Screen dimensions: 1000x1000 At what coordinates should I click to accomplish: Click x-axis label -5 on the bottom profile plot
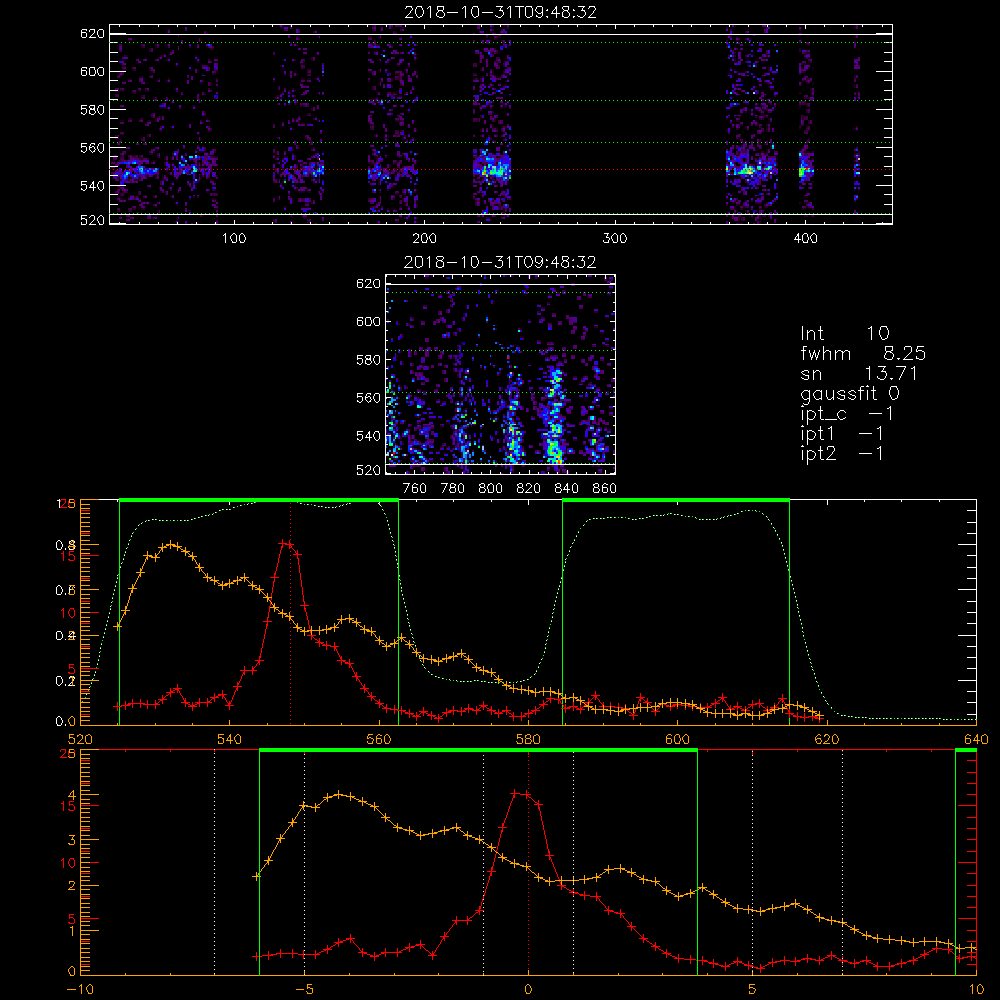click(x=304, y=989)
